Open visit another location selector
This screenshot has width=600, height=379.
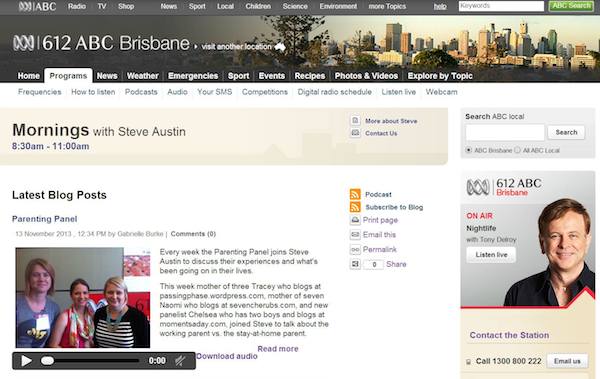click(236, 47)
